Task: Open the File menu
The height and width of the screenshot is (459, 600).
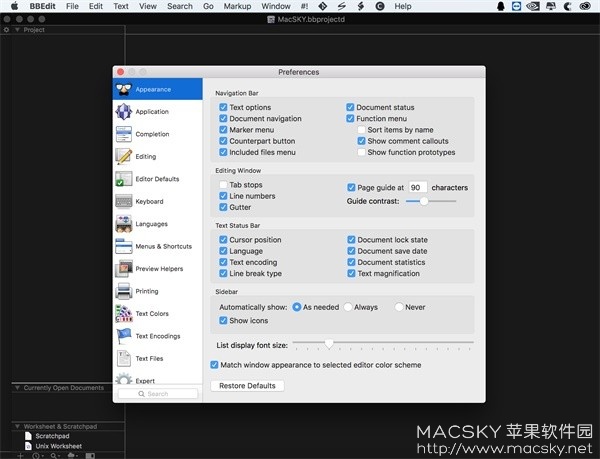Action: [72, 6]
